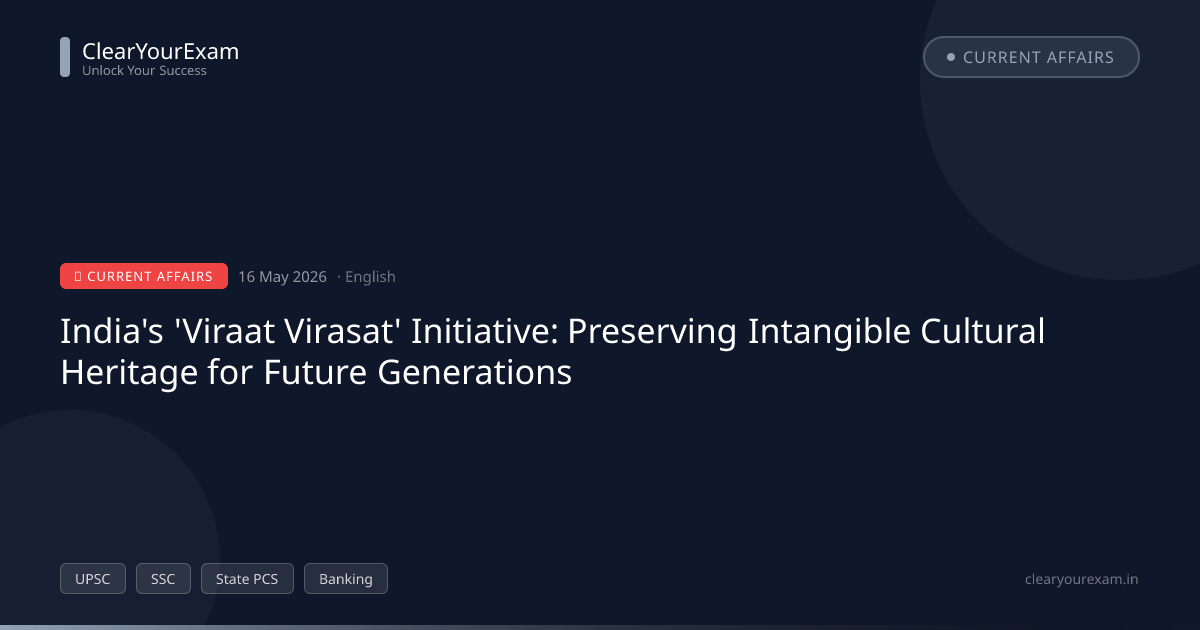Click the ClearYourExam brand name

(160, 51)
